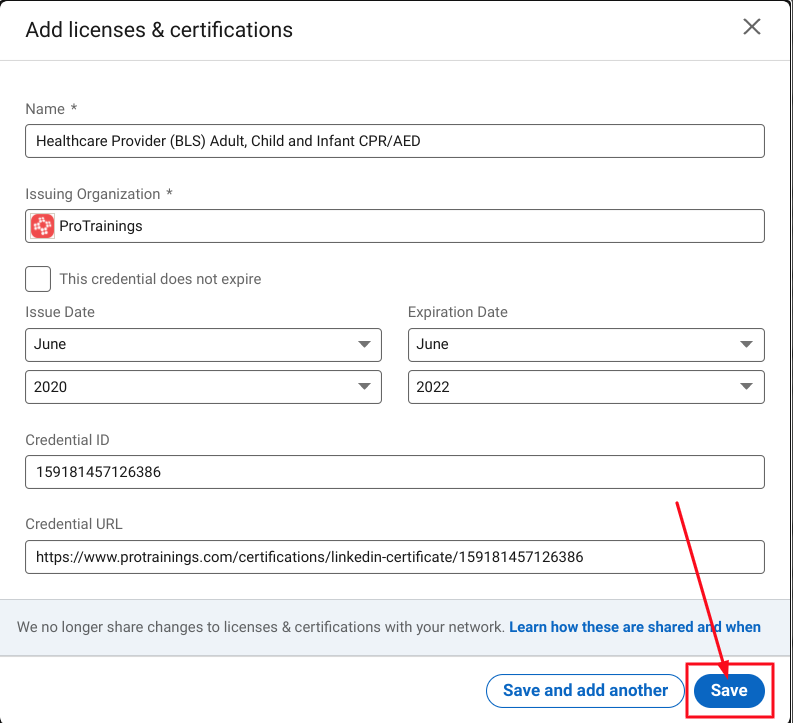Click the ProTrainings organization logo icon
Screen dimensions: 793x723
(42, 226)
